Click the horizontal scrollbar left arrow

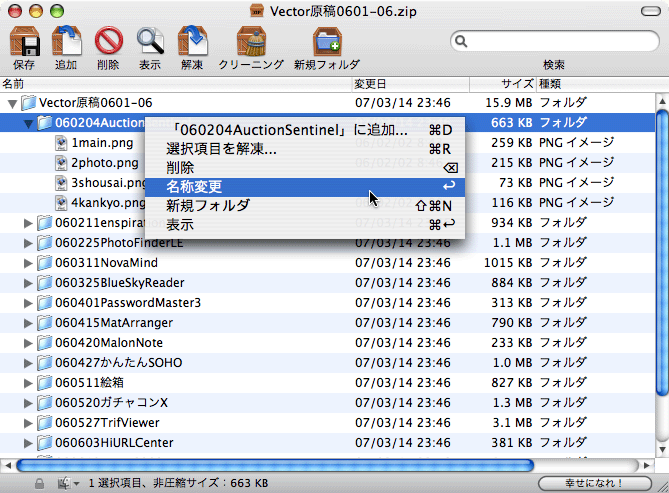point(7,465)
